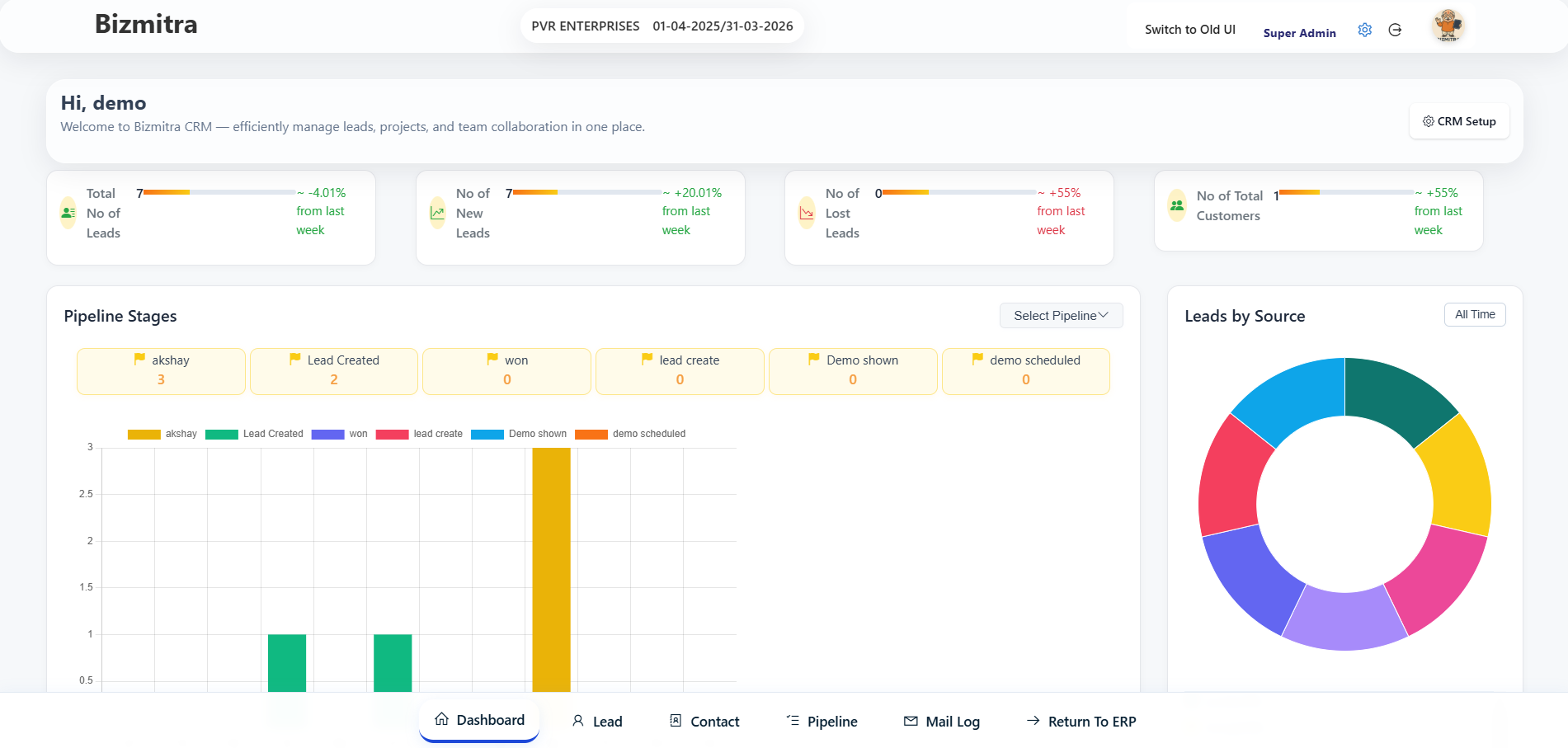The width and height of the screenshot is (1568, 748).
Task: Toggle the Lead Created legend item
Action: click(x=255, y=433)
